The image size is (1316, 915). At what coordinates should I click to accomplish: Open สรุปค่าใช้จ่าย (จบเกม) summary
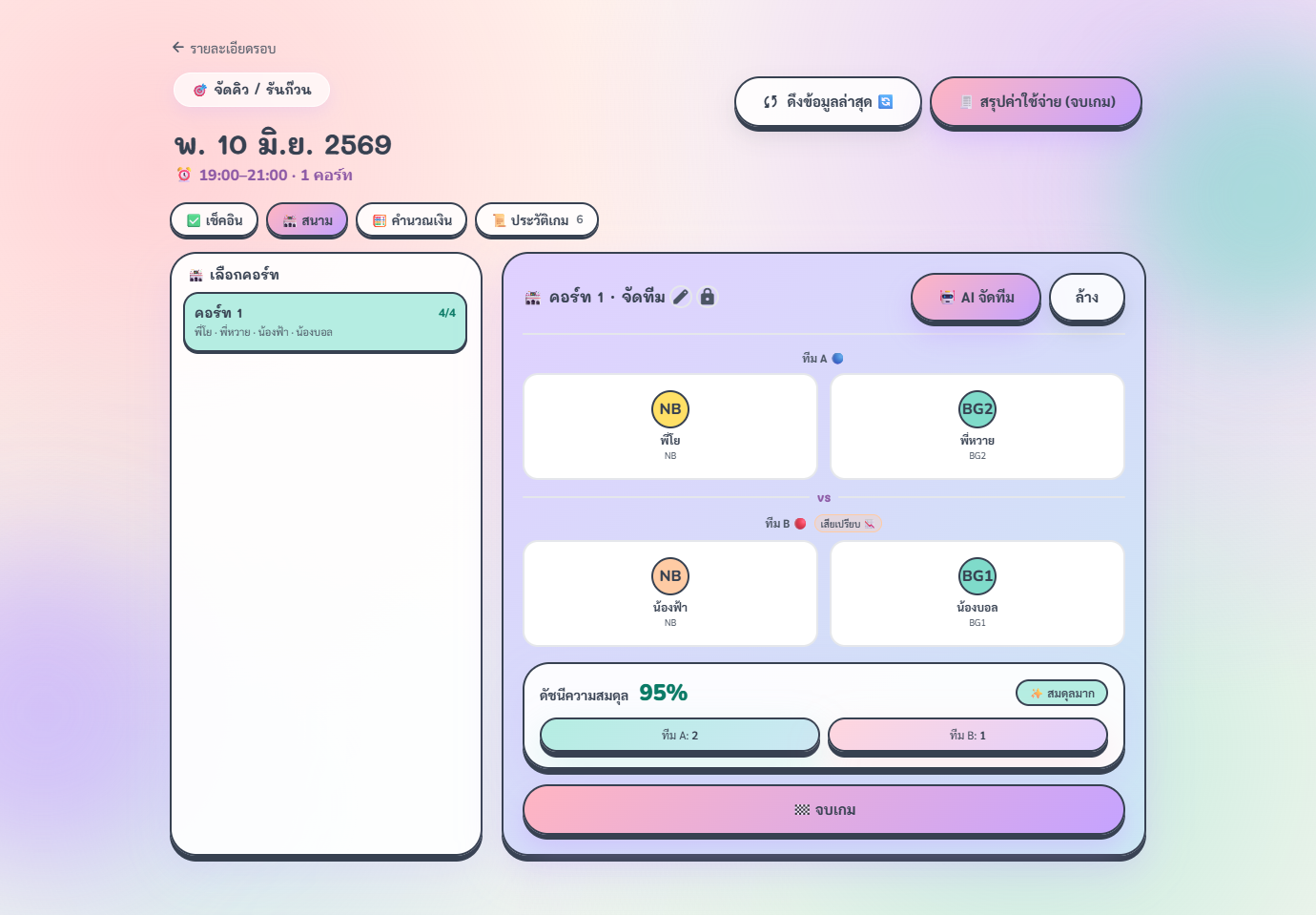pyautogui.click(x=1036, y=101)
